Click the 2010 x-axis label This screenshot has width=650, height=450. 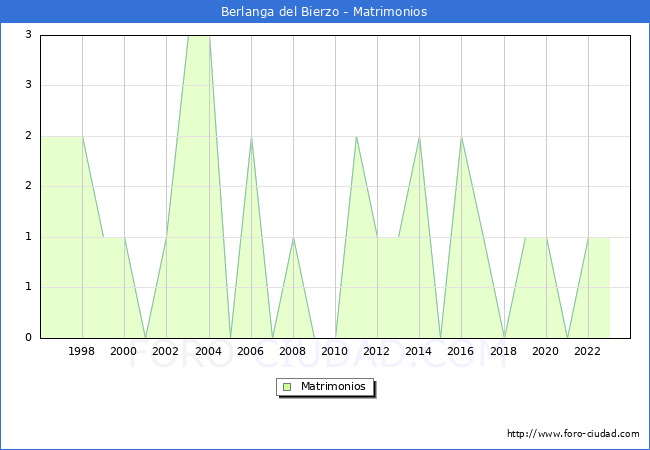(335, 351)
